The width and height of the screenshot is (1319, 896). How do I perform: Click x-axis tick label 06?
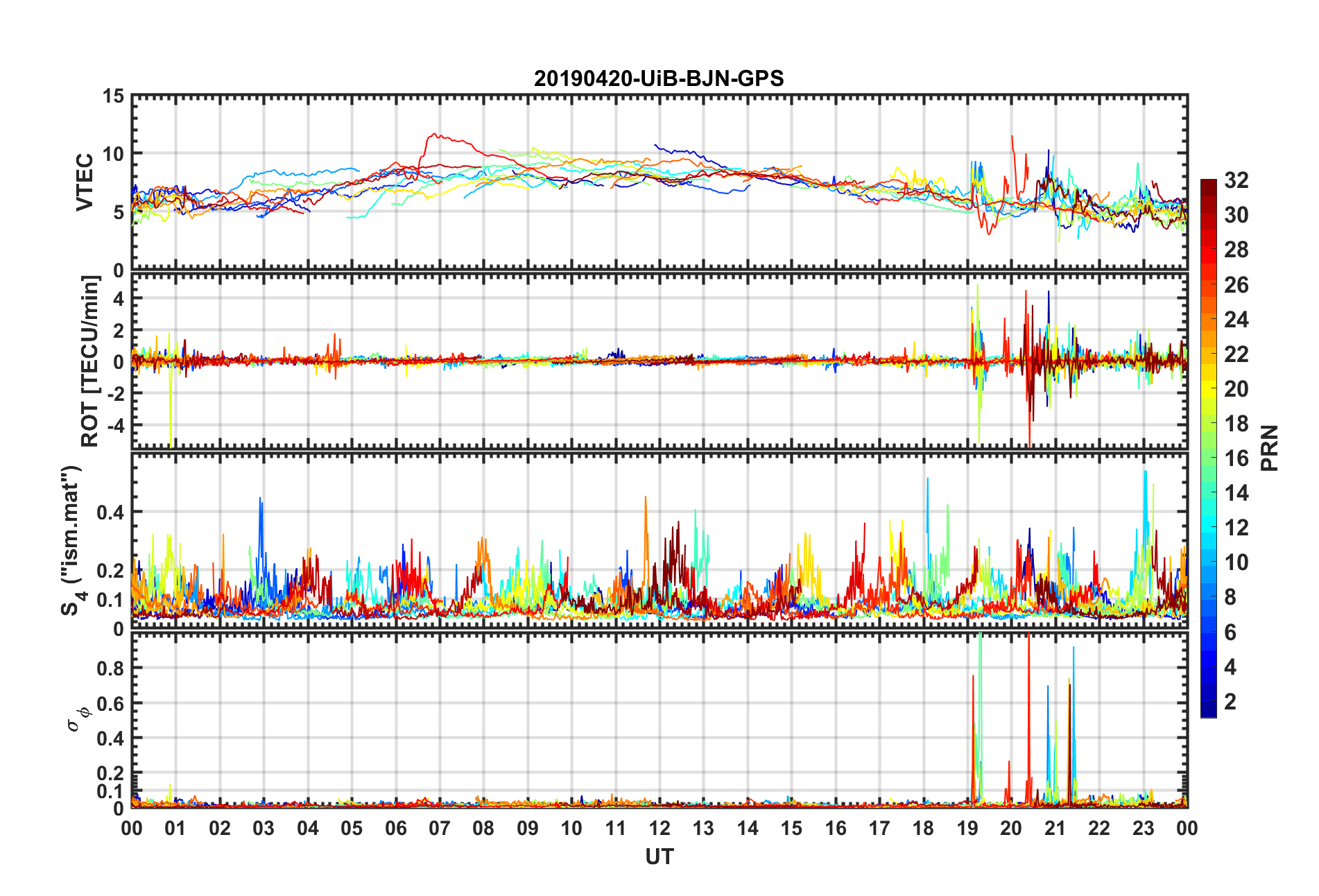(396, 828)
